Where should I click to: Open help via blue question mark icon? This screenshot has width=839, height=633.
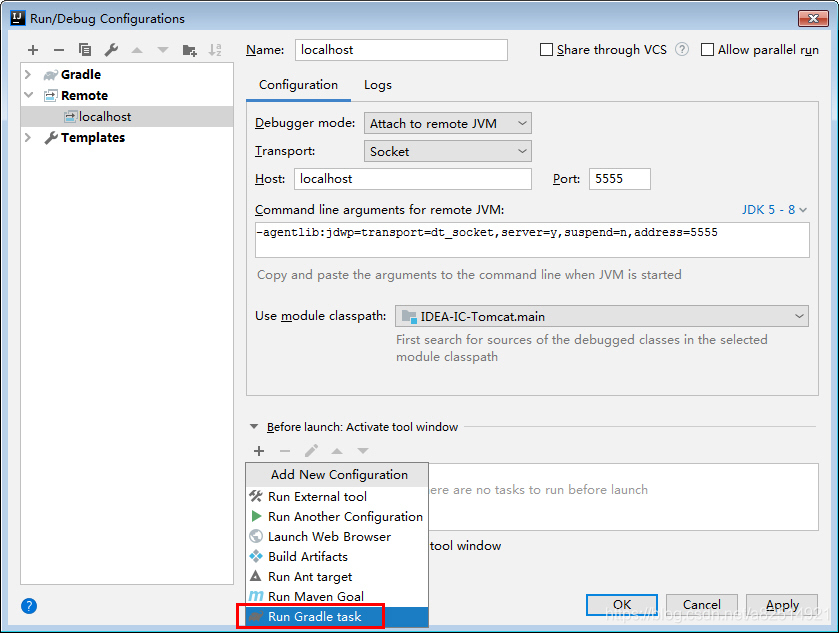tap(29, 606)
